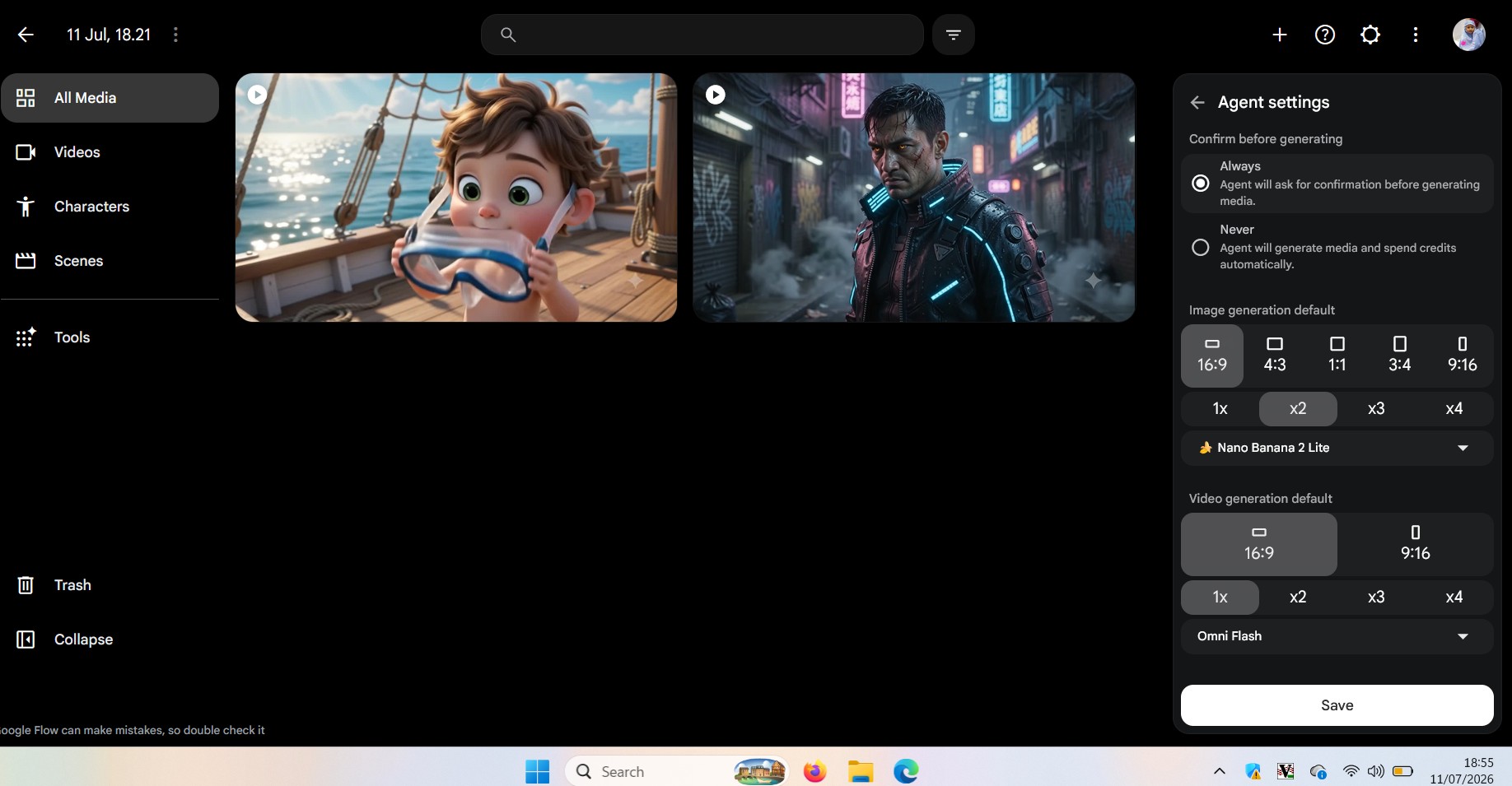Viewport: 1512px width, 786px height.
Task: Open Microsoft Edge from the taskbar
Action: click(906, 771)
